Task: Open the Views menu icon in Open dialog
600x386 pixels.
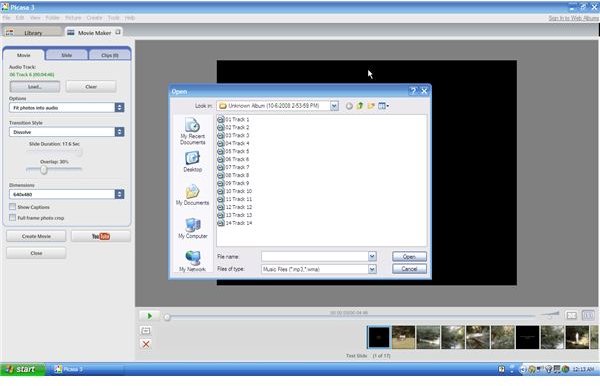Action: point(383,106)
